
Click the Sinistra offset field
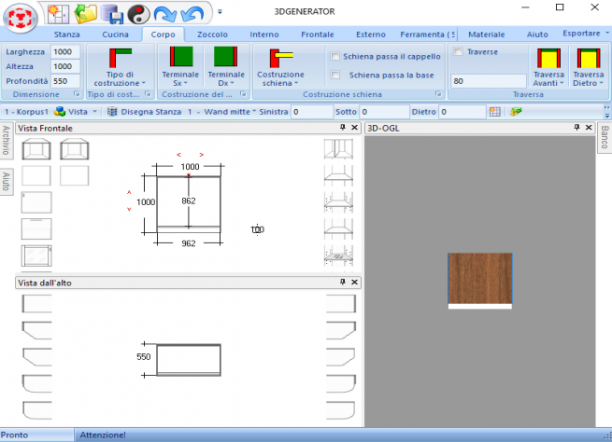(x=311, y=112)
